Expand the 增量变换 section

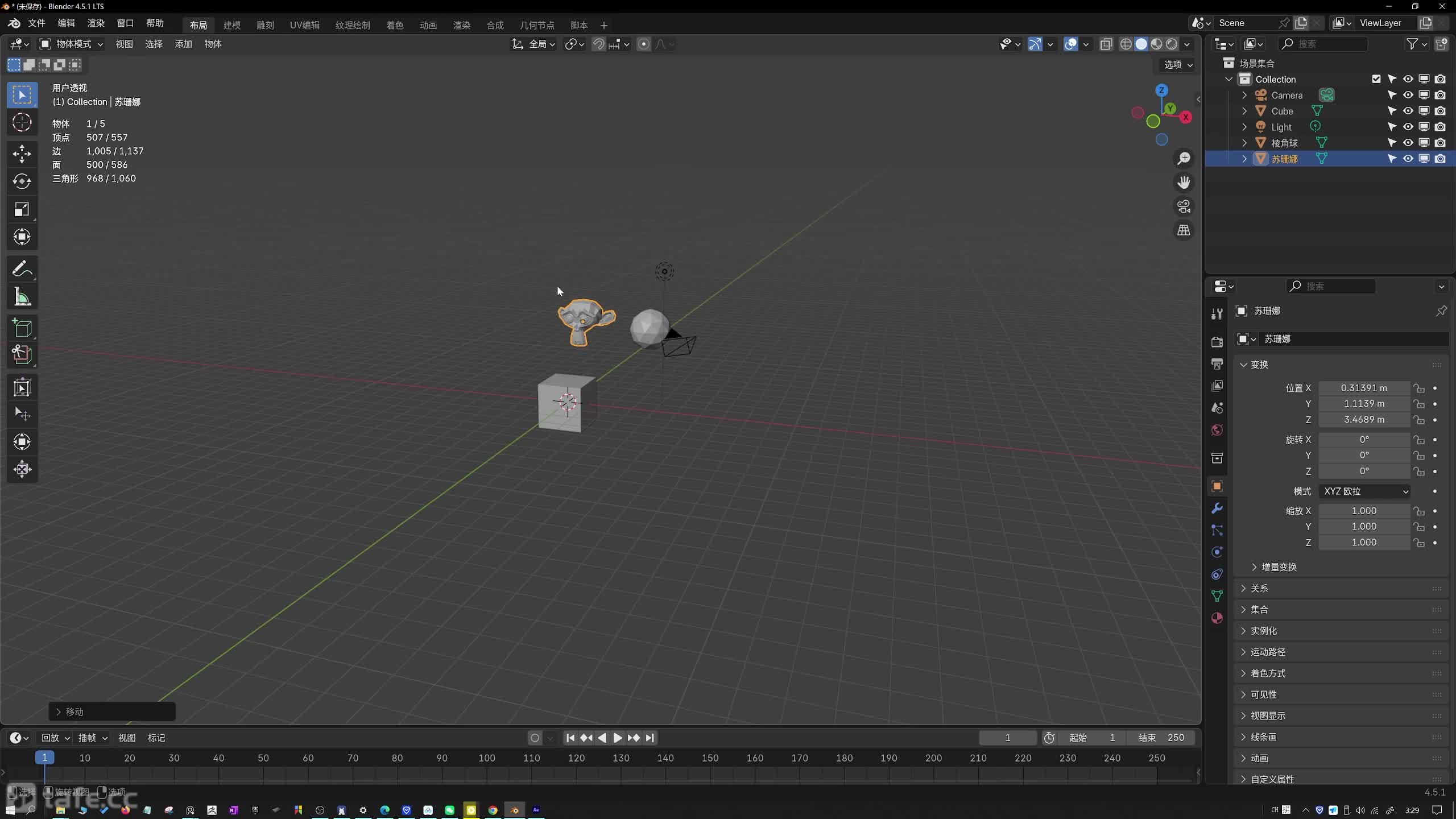pos(1279,567)
